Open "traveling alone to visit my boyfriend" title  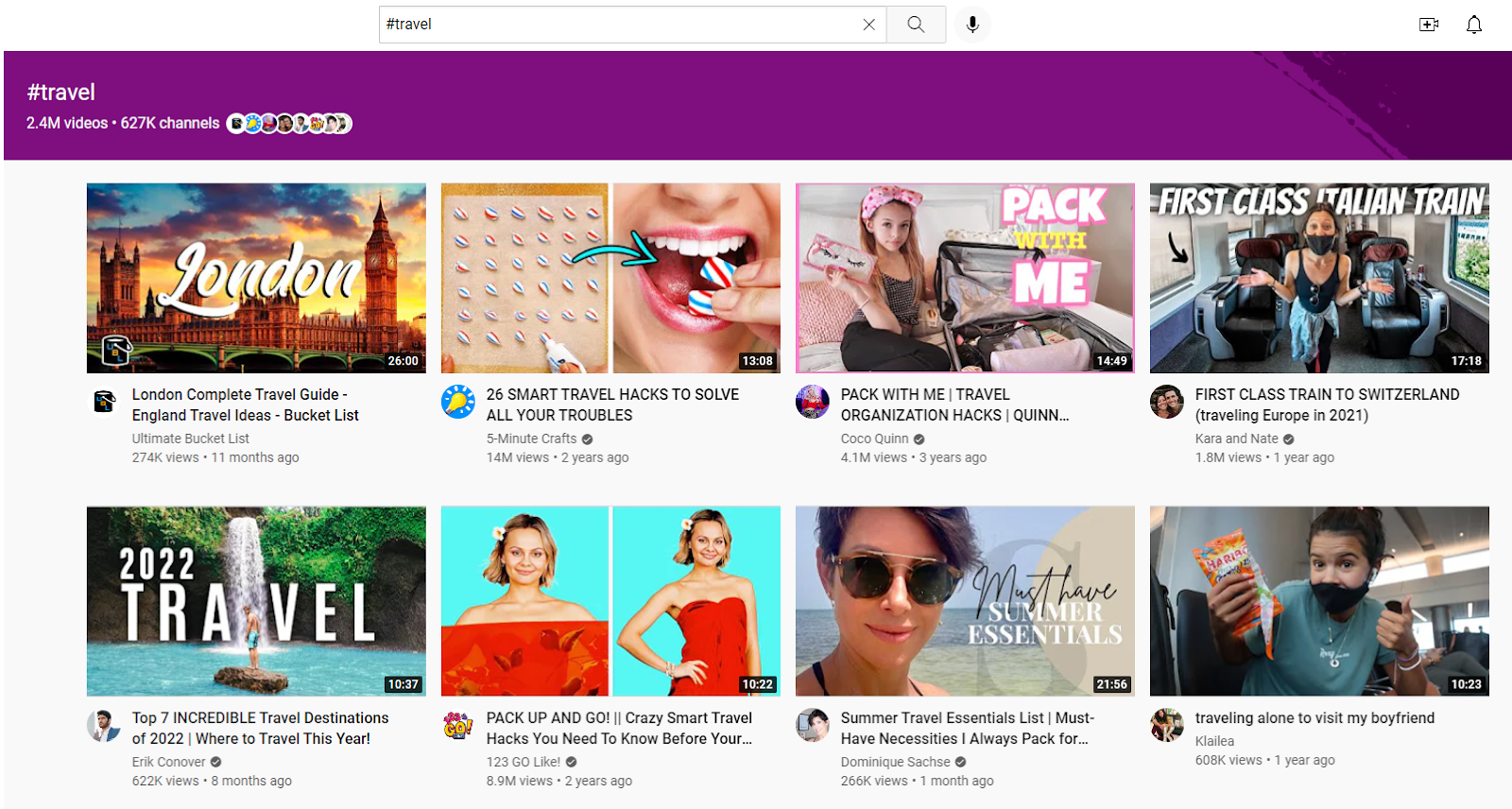[x=1314, y=718]
